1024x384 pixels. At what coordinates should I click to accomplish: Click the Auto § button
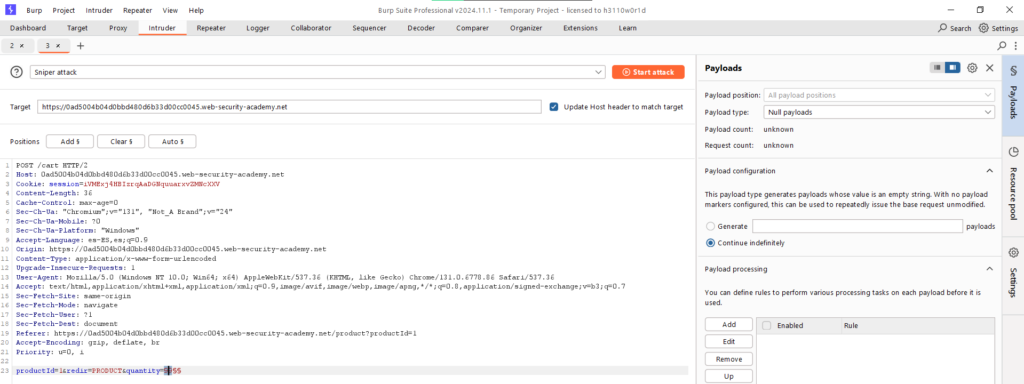(172, 142)
